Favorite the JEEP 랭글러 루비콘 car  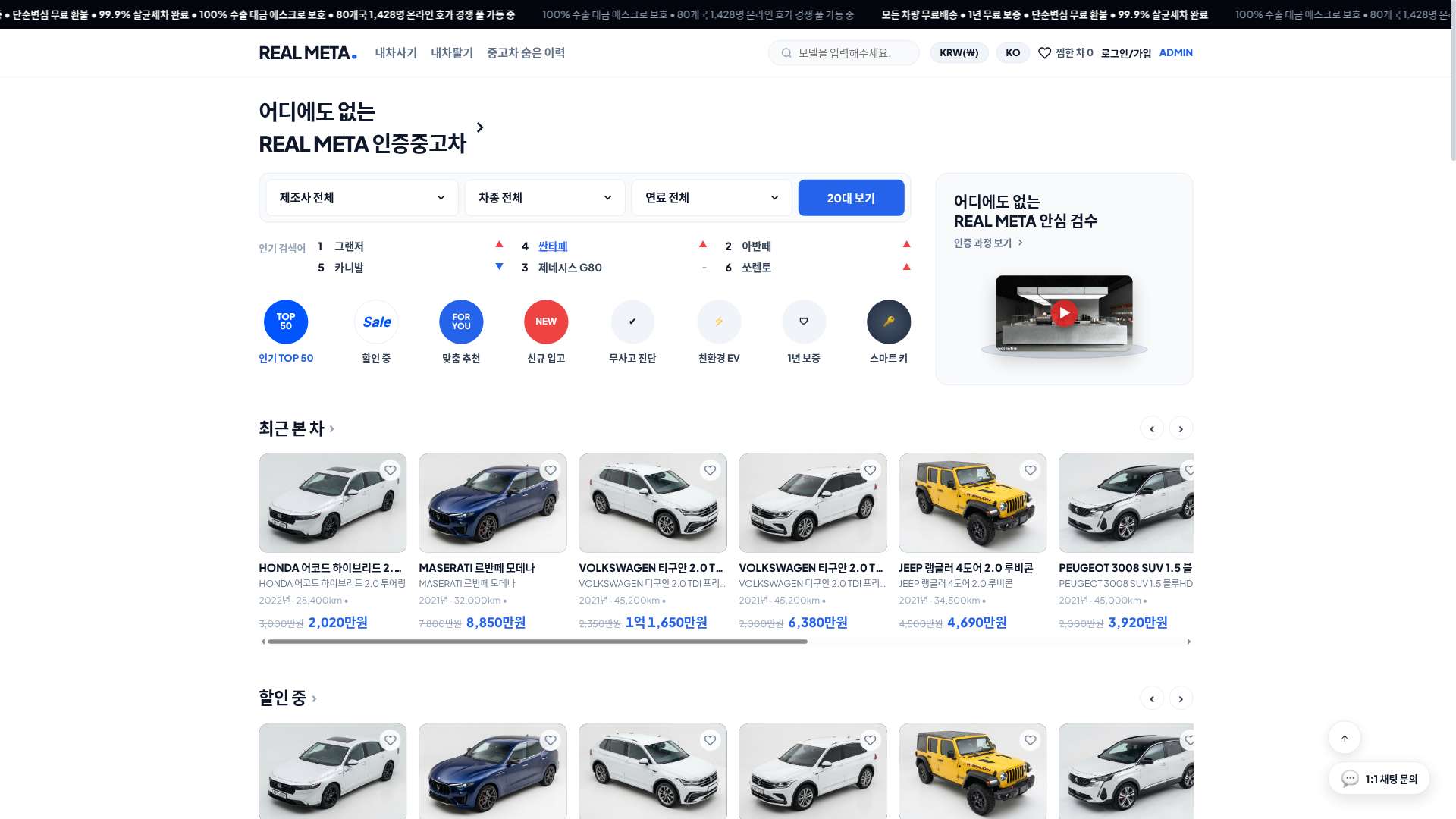tap(1031, 470)
